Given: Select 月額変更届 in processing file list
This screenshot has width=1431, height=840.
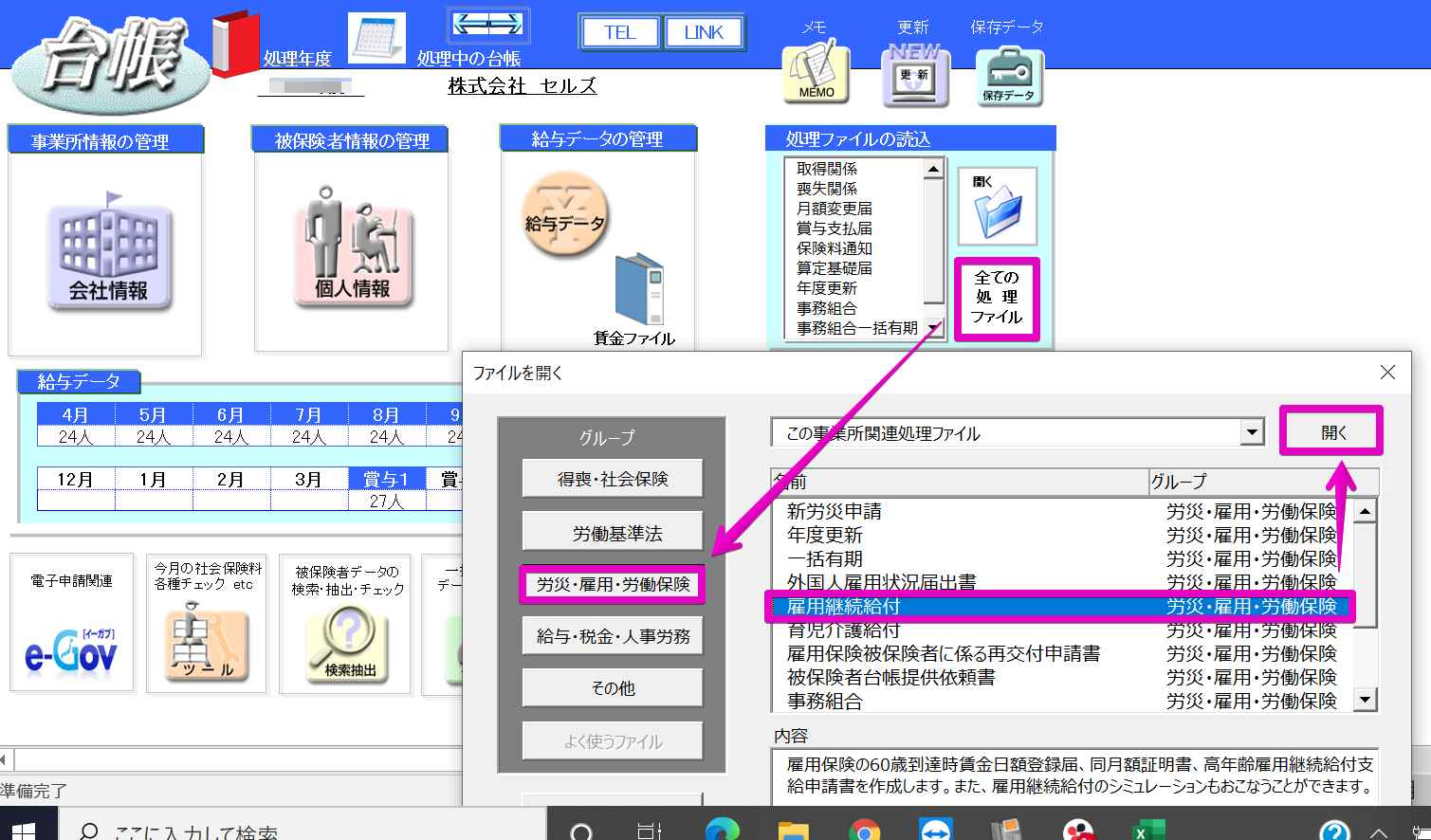Looking at the screenshot, I should click(834, 208).
